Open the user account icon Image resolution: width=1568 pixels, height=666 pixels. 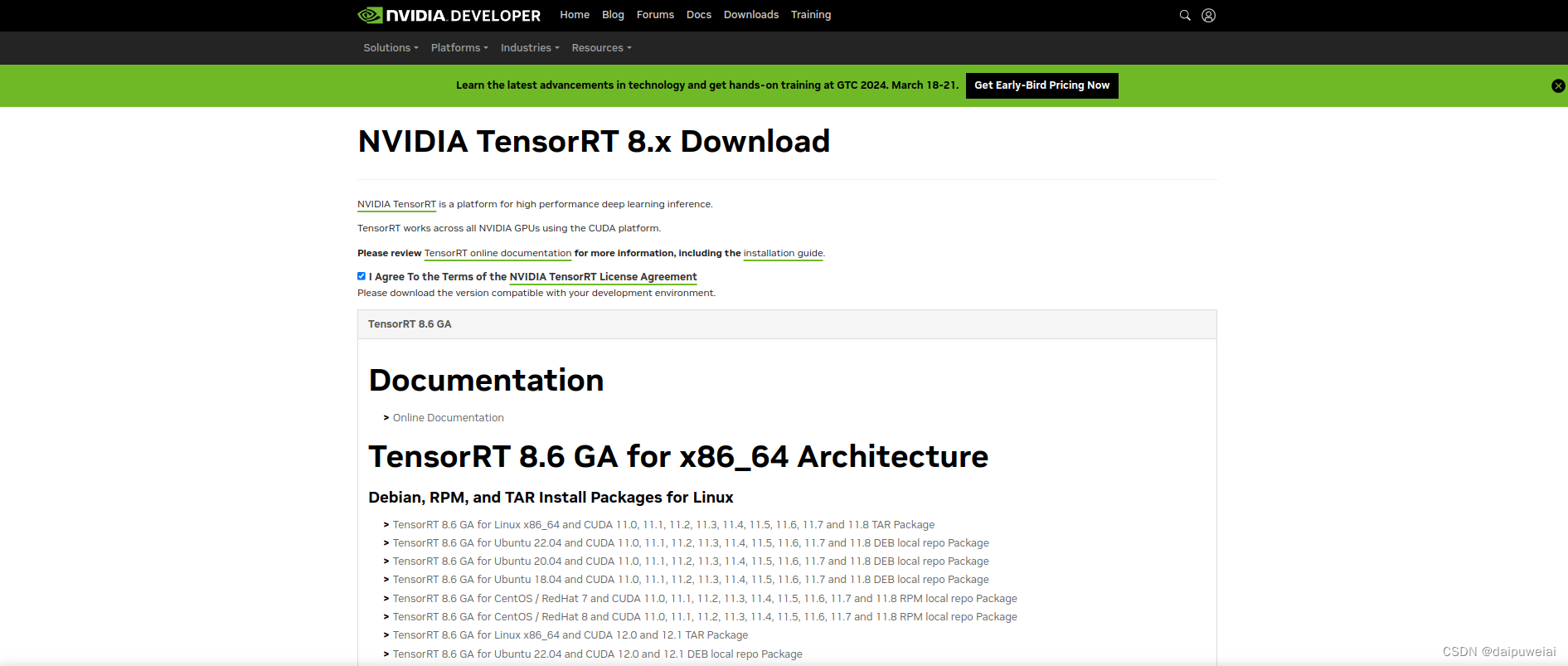(x=1209, y=15)
